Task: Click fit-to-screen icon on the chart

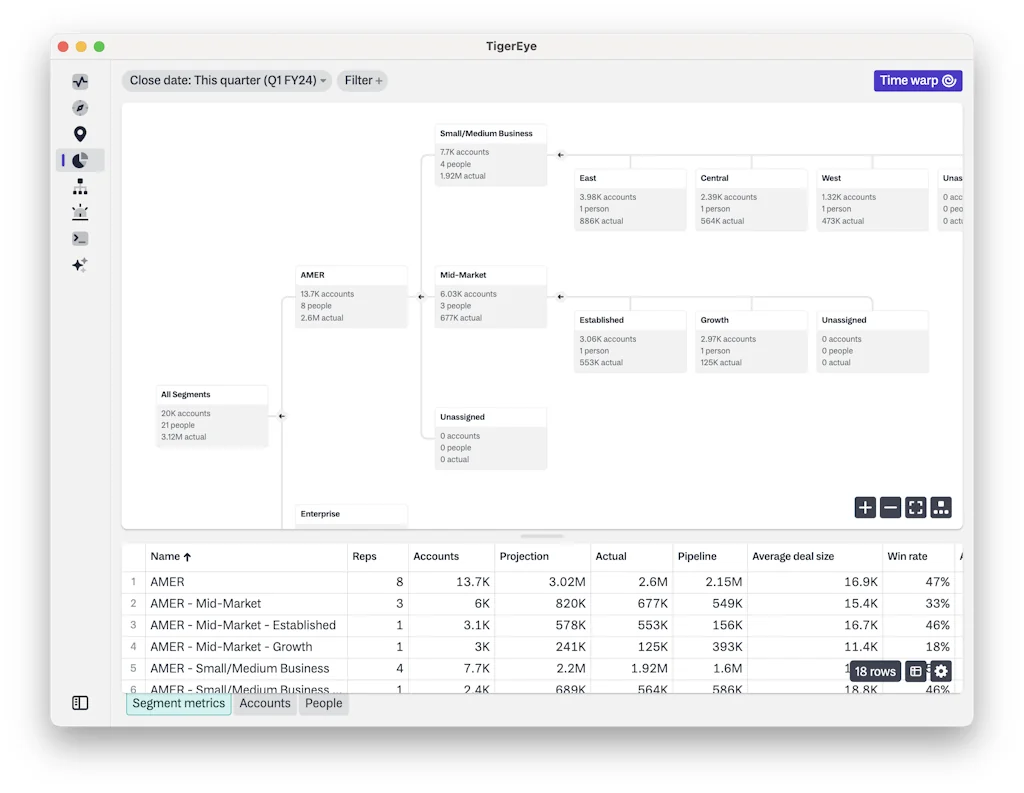Action: click(915, 507)
